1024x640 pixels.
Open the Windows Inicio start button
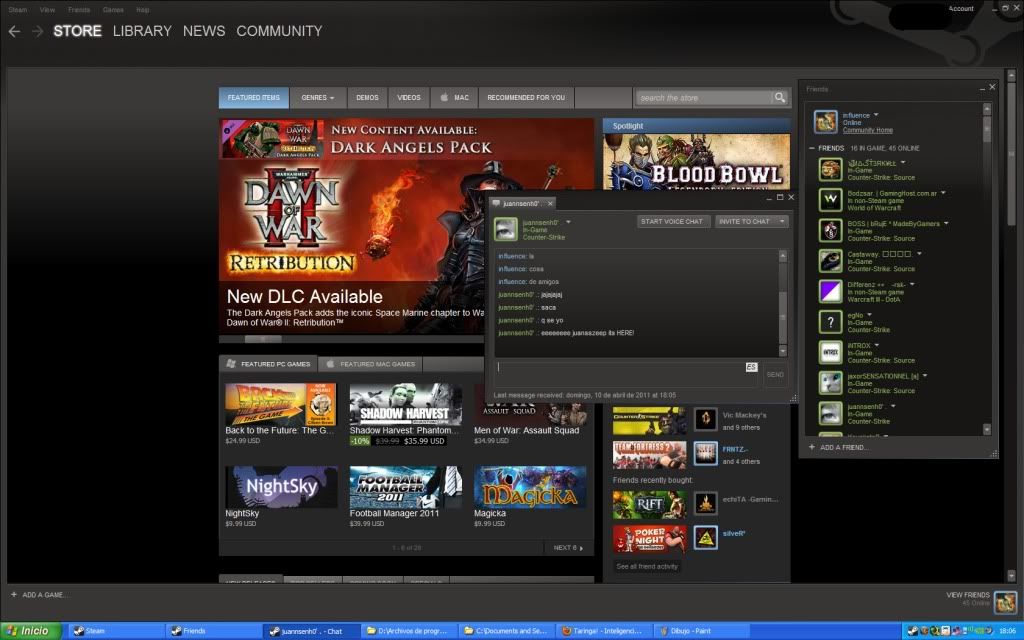[x=31, y=631]
